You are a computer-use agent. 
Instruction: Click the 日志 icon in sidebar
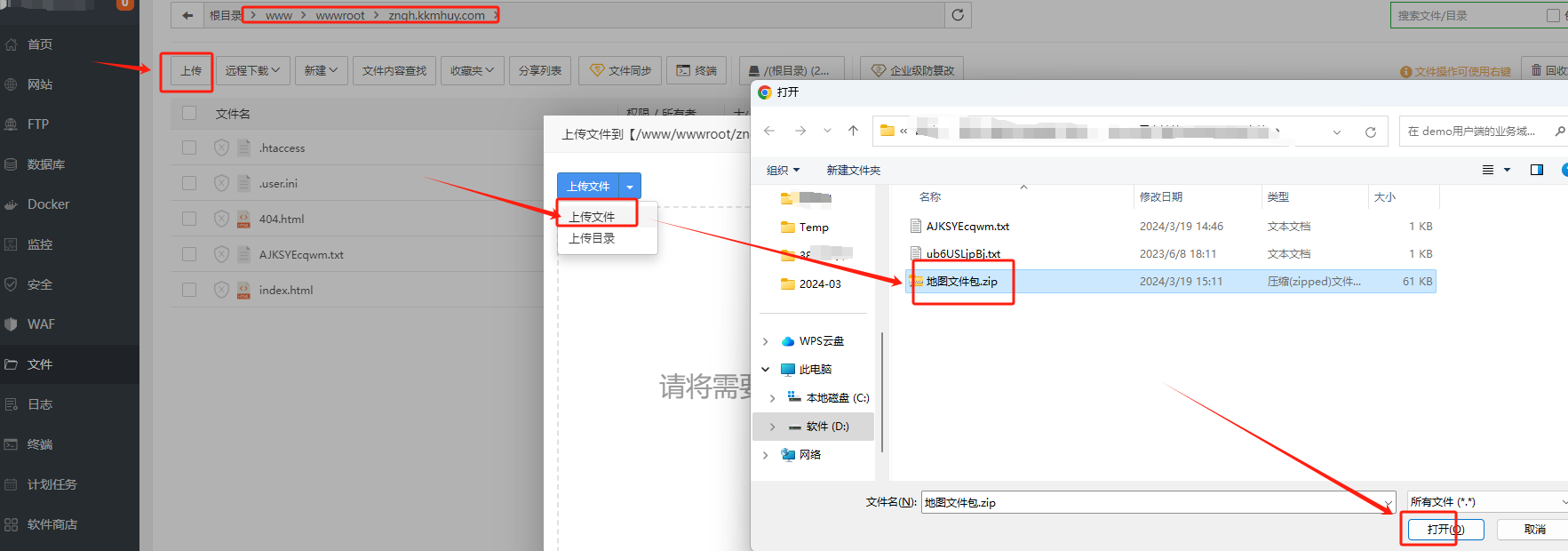pos(11,404)
